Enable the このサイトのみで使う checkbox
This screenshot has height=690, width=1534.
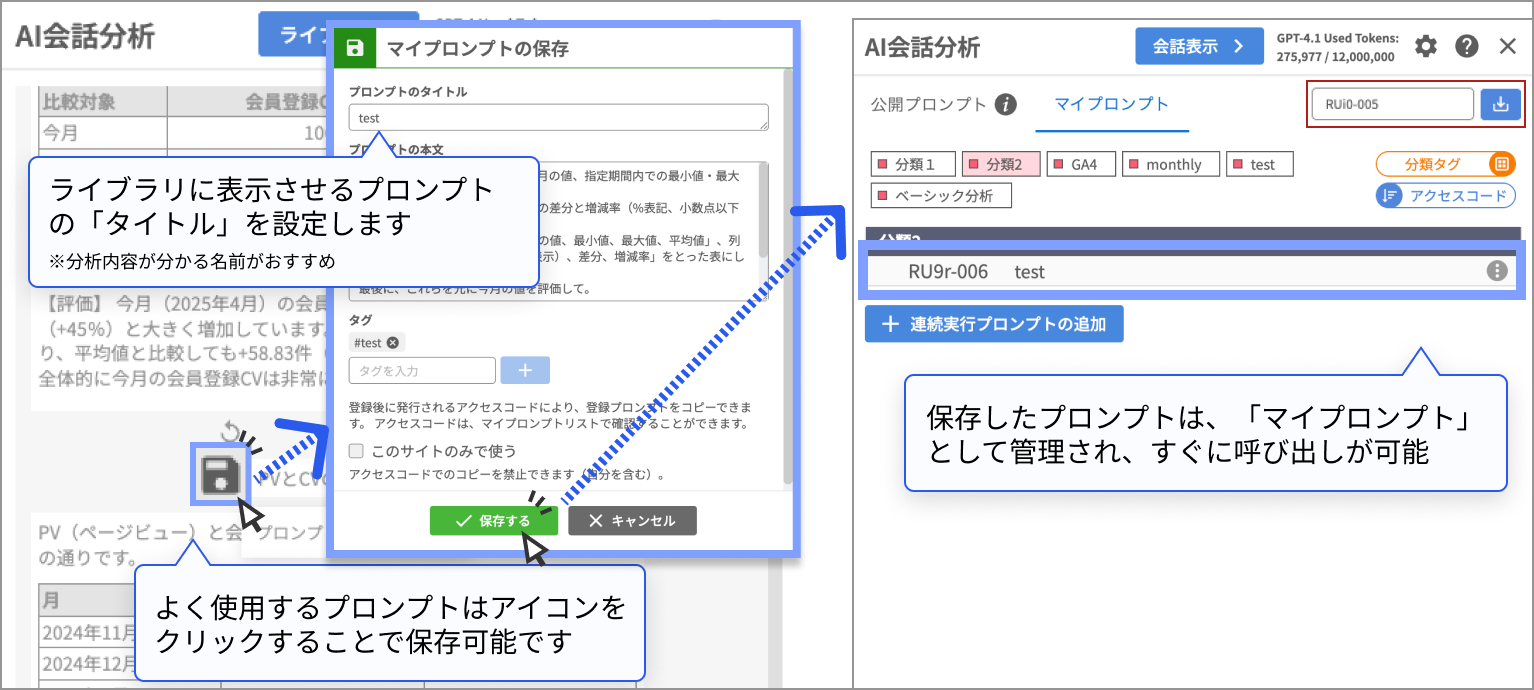click(x=356, y=451)
